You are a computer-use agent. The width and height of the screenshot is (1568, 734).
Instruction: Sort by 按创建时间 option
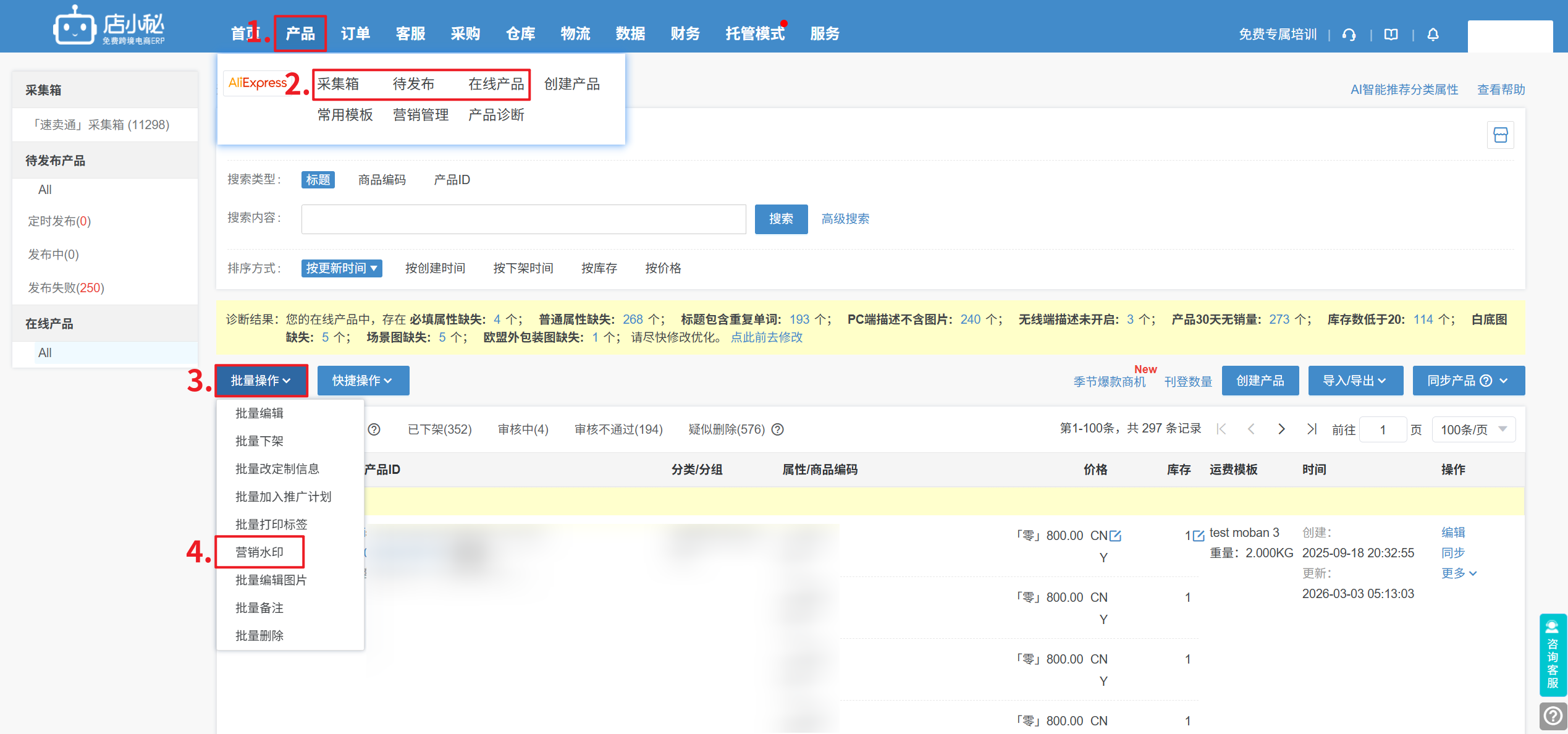coord(435,268)
